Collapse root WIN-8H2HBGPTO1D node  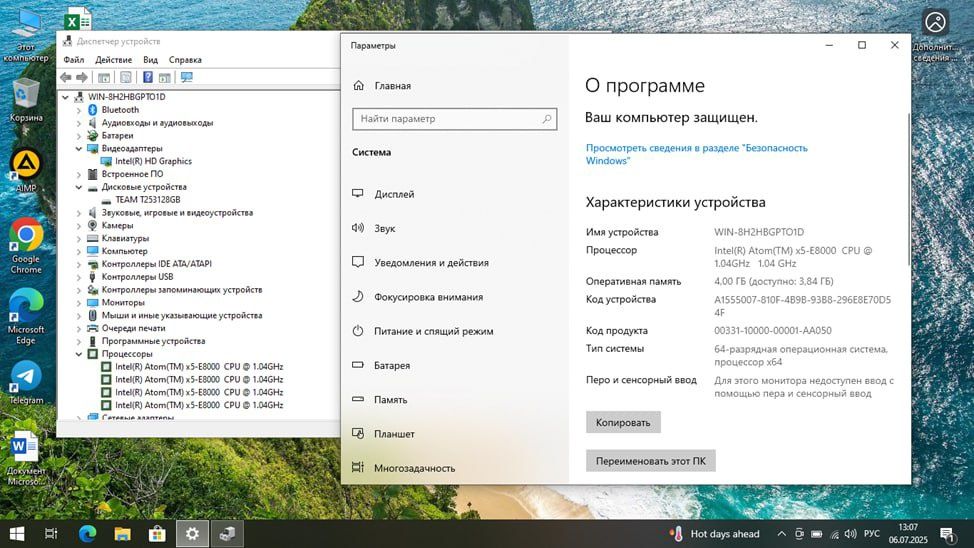point(65,97)
